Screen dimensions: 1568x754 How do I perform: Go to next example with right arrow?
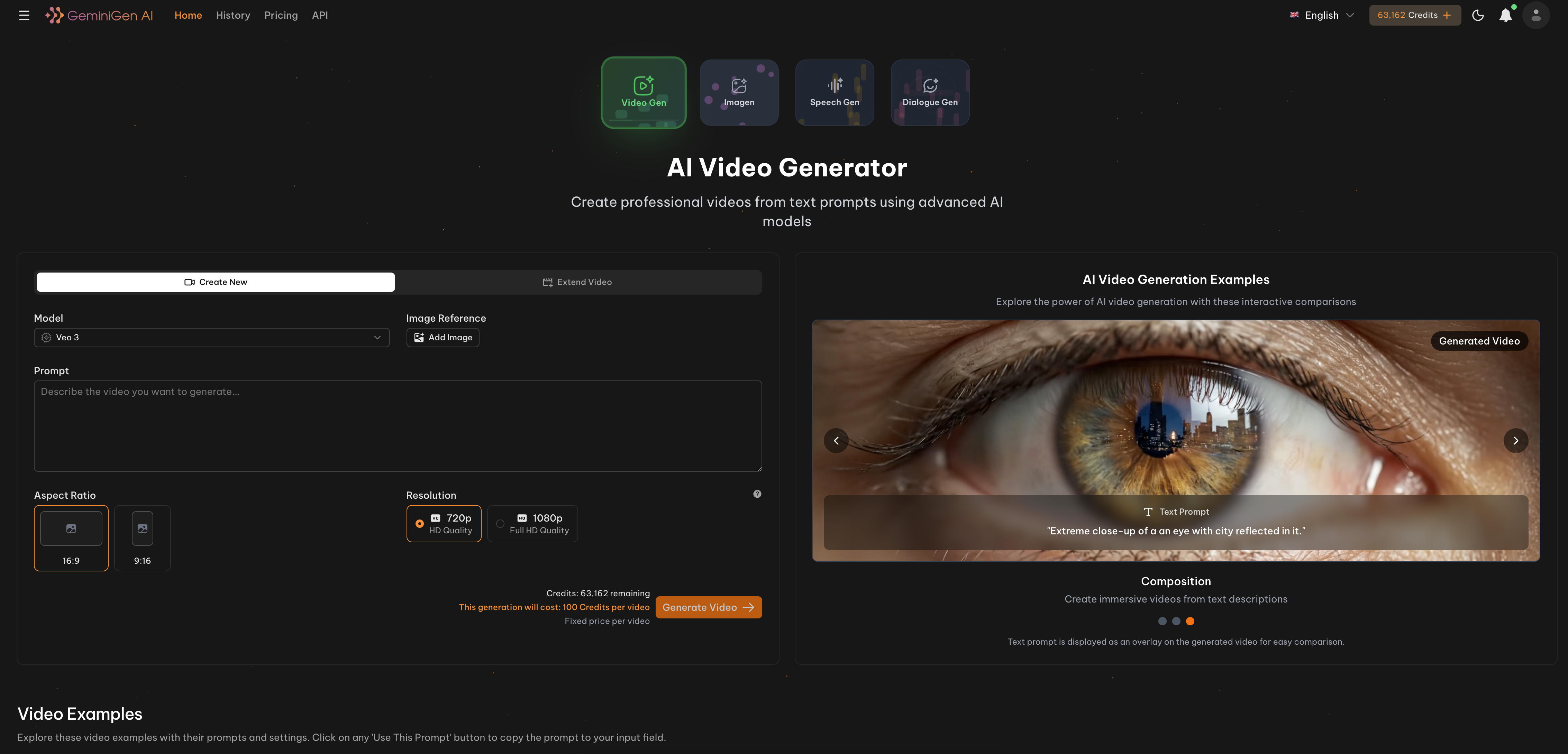[x=1516, y=441]
